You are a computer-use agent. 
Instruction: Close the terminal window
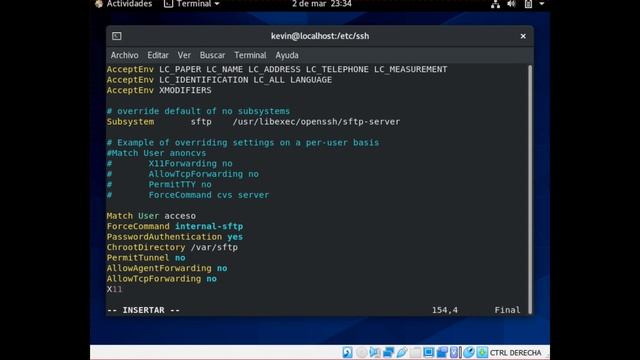(523, 36)
